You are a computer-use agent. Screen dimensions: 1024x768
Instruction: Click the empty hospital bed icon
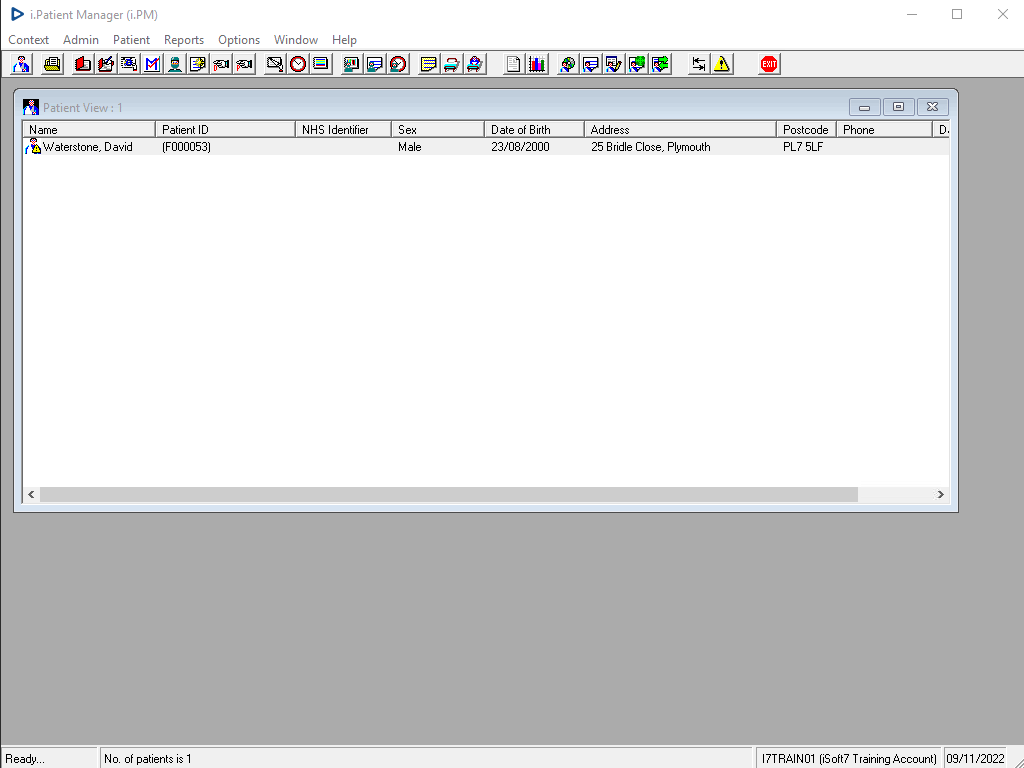point(451,64)
